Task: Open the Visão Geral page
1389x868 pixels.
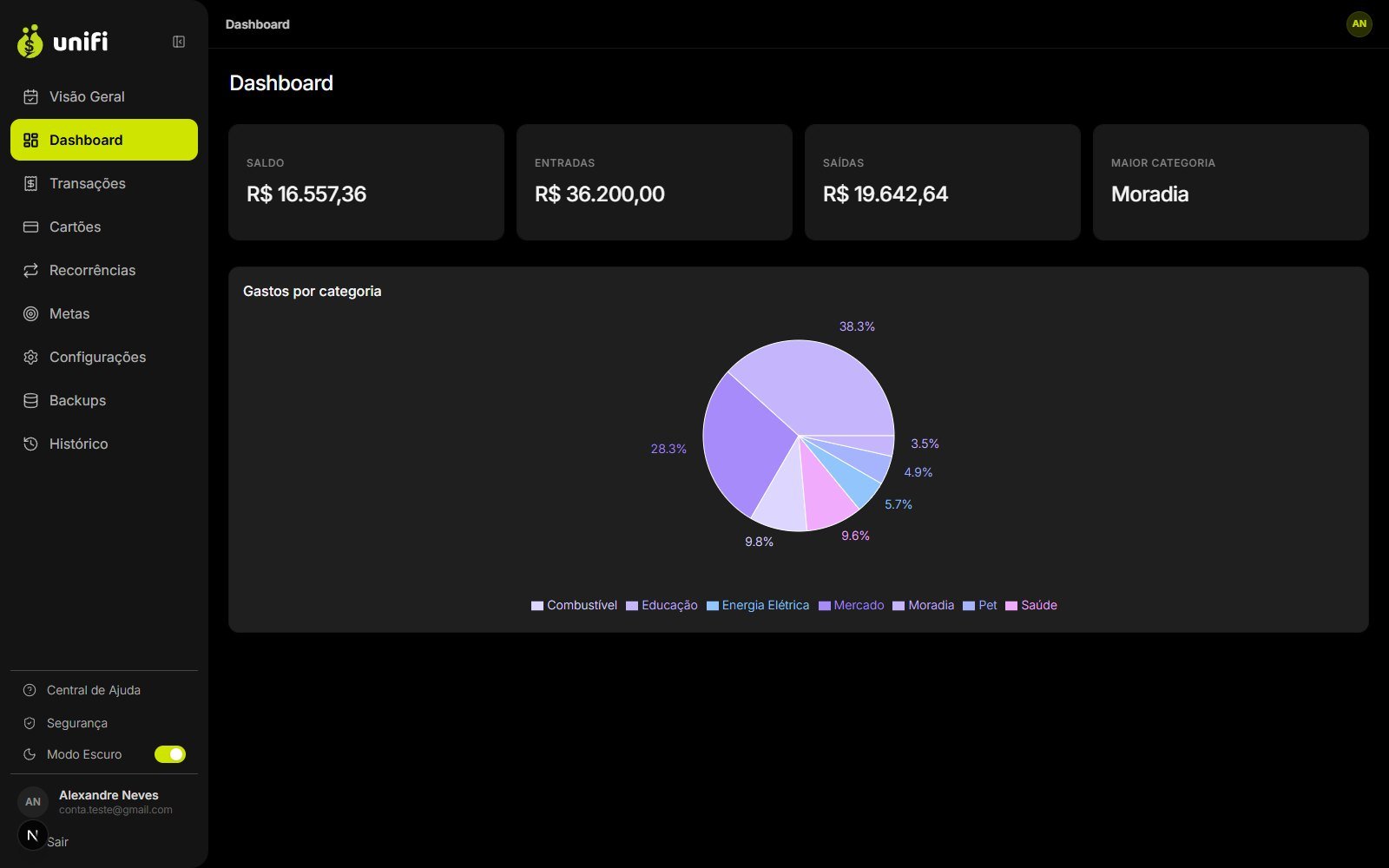Action: coord(104,96)
